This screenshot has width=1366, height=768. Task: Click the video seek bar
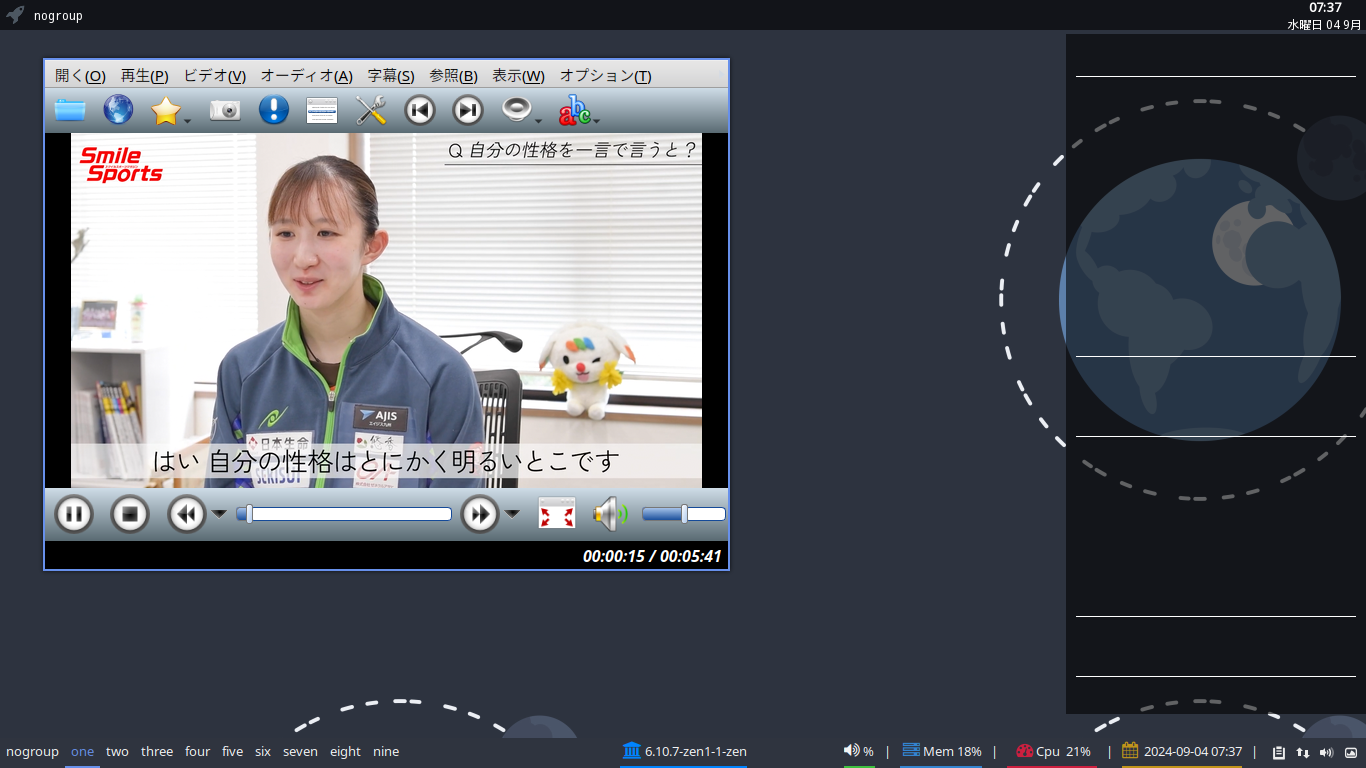pos(344,514)
